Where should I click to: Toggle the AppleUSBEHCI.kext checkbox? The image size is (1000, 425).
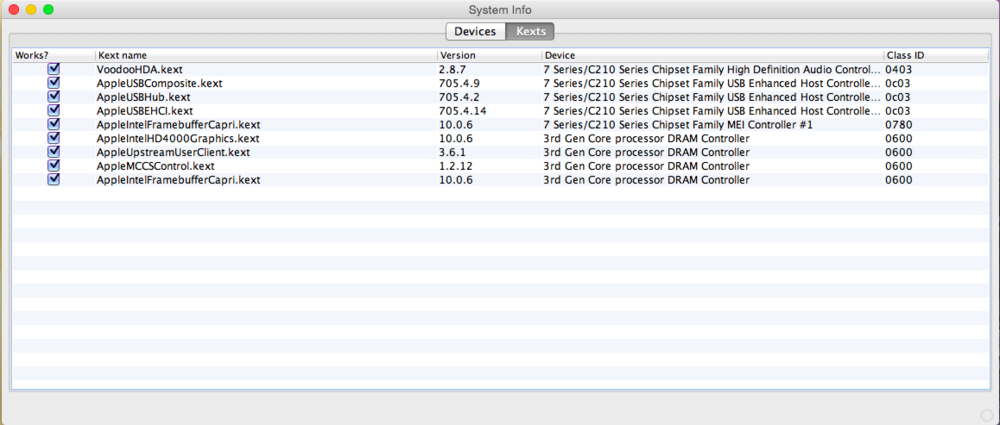tap(54, 111)
